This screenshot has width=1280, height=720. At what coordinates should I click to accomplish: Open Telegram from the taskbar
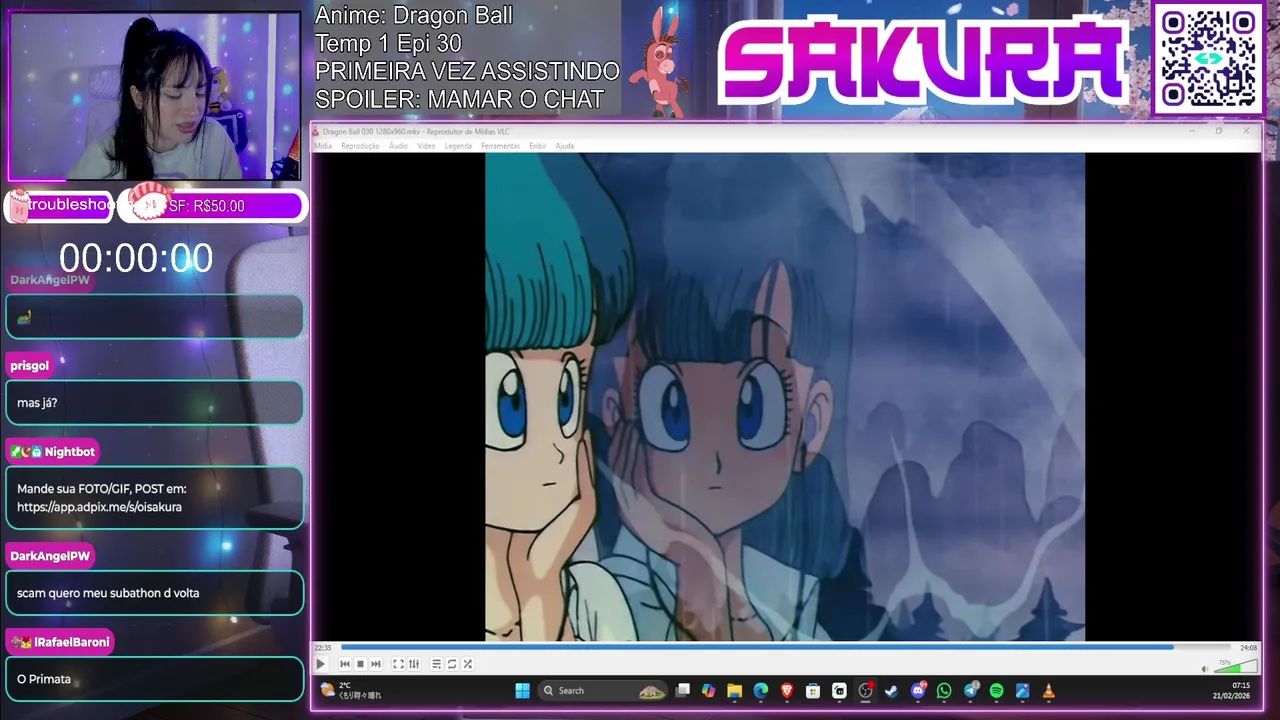coord(971,691)
